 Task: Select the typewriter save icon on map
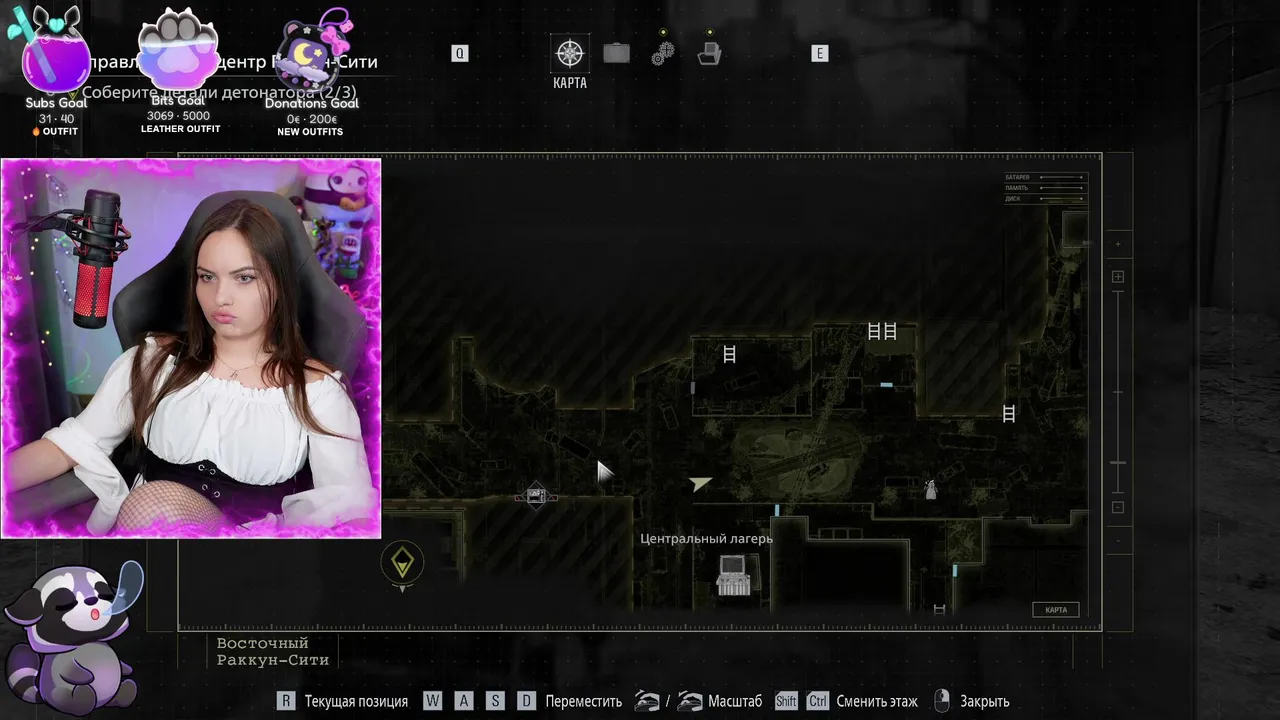point(734,576)
